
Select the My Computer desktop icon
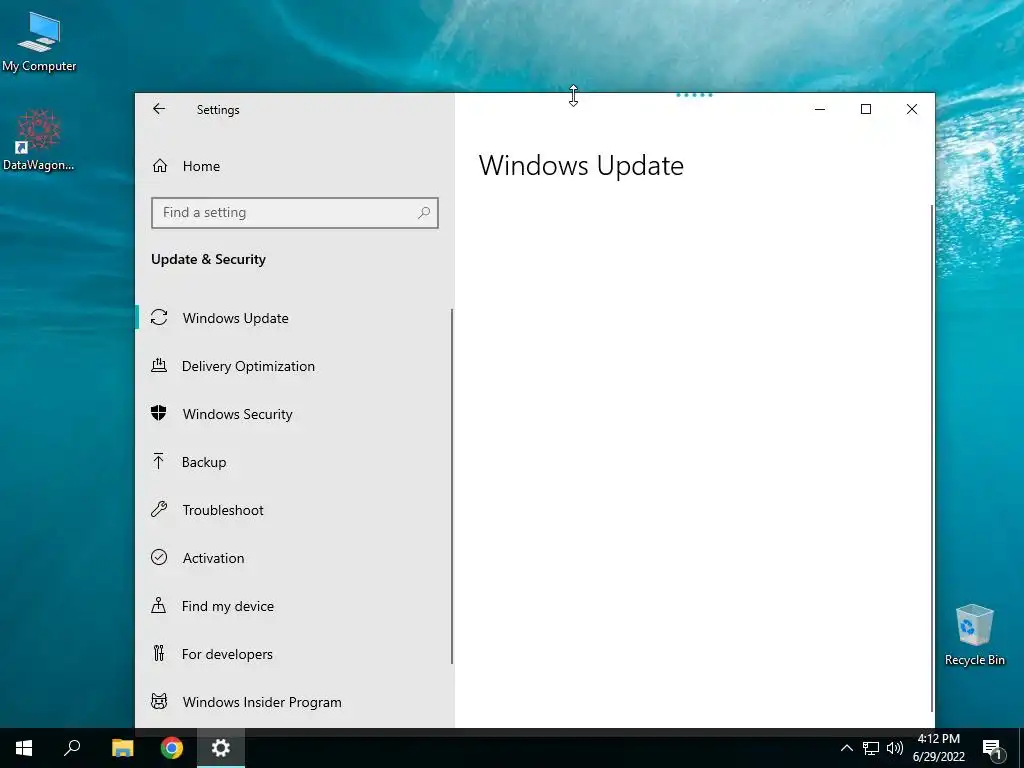39,41
